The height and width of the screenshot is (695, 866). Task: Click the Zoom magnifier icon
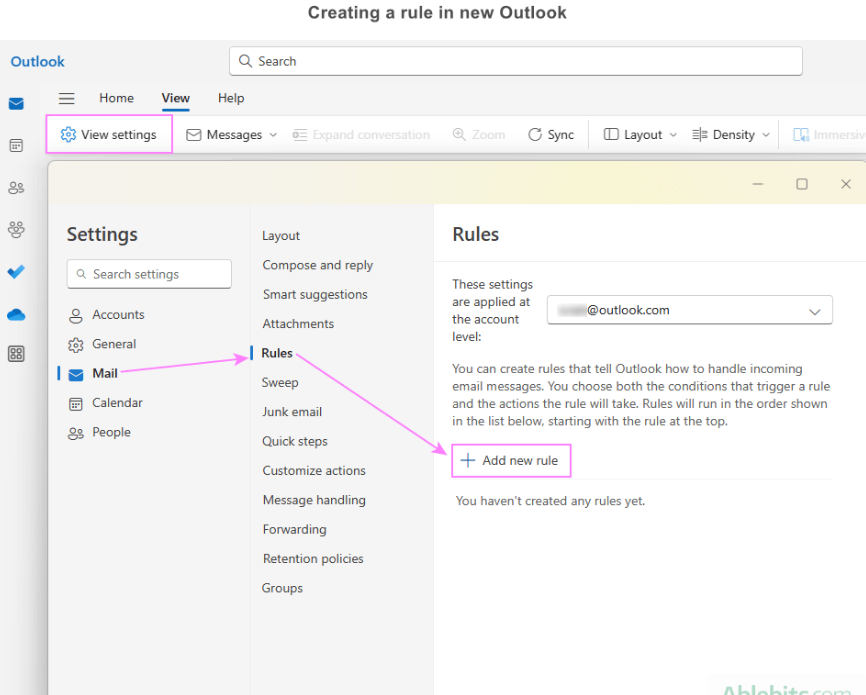coord(459,134)
